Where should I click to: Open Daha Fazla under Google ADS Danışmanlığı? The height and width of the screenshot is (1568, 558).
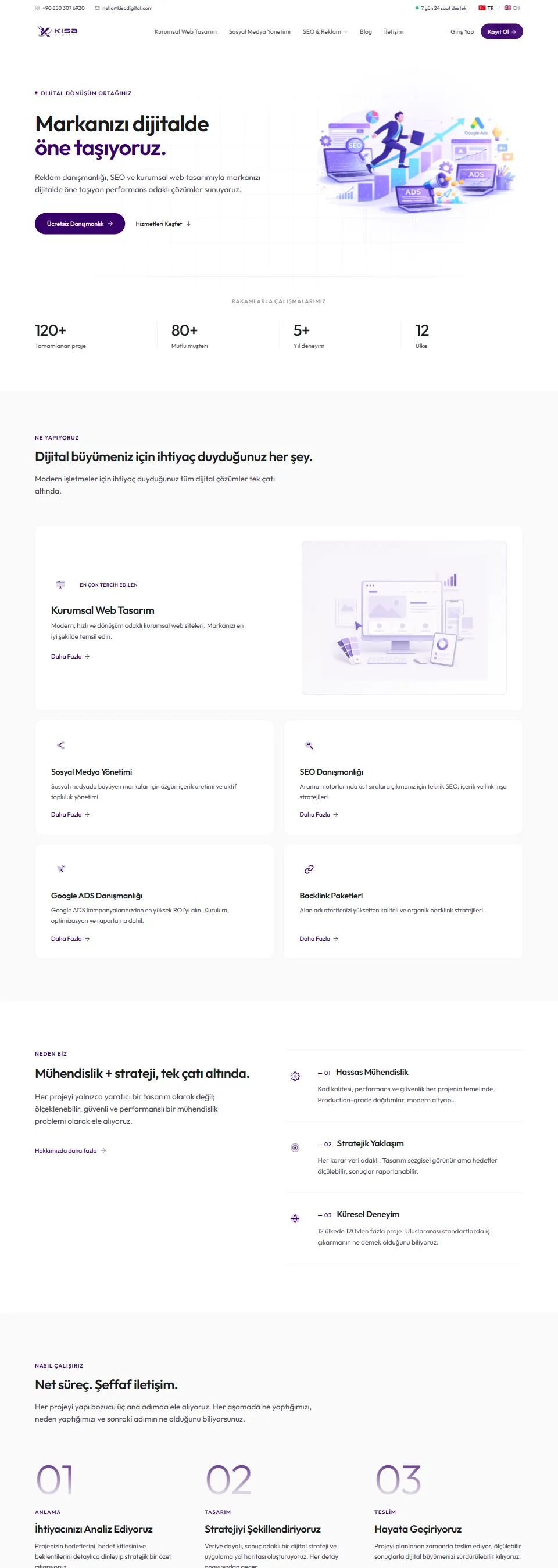click(x=71, y=938)
